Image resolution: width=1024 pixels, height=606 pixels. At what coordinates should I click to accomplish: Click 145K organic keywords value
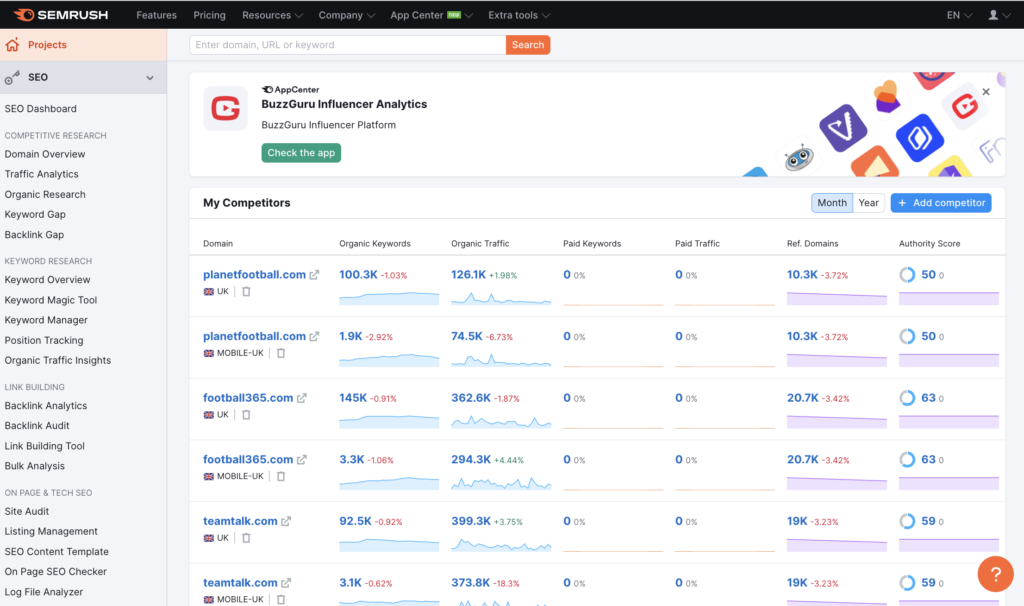(x=353, y=397)
